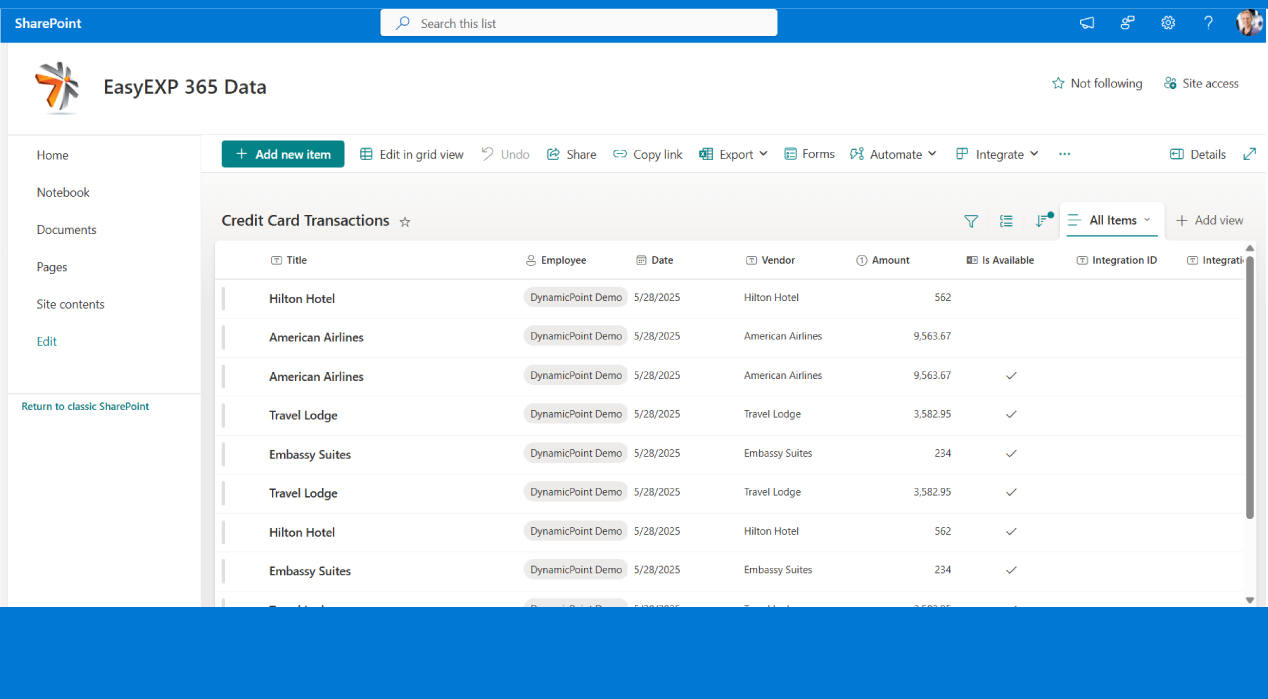Open Documents in the left navigation
Viewport: 1268px width, 699px height.
67,229
